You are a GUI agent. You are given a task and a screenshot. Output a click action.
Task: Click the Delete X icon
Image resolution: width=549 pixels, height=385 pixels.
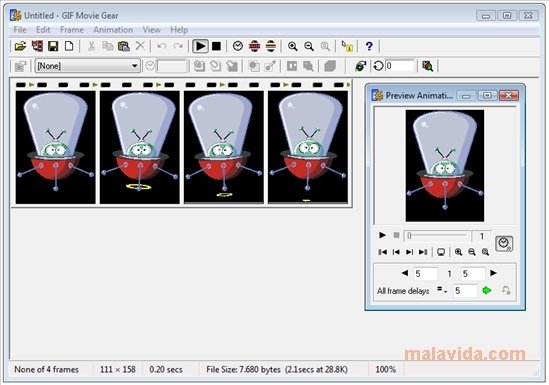pyautogui.click(x=140, y=46)
